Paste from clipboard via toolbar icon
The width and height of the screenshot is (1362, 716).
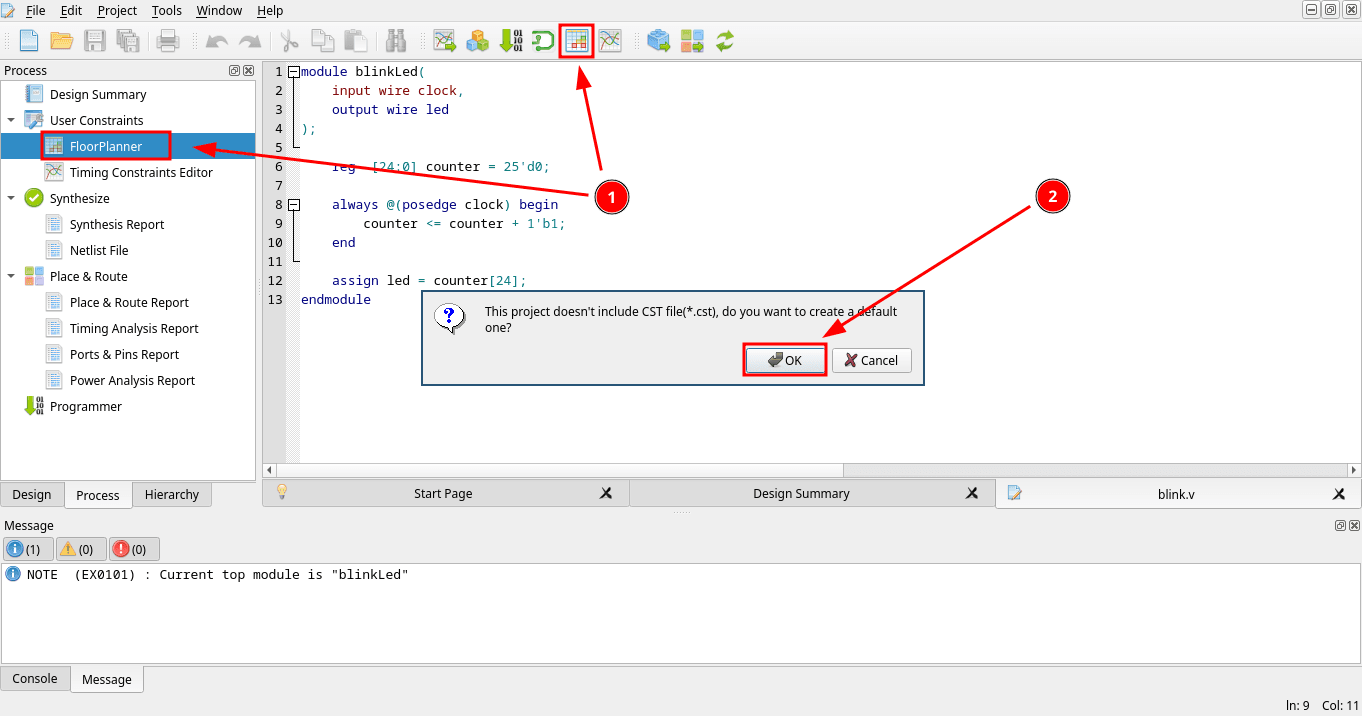355,41
